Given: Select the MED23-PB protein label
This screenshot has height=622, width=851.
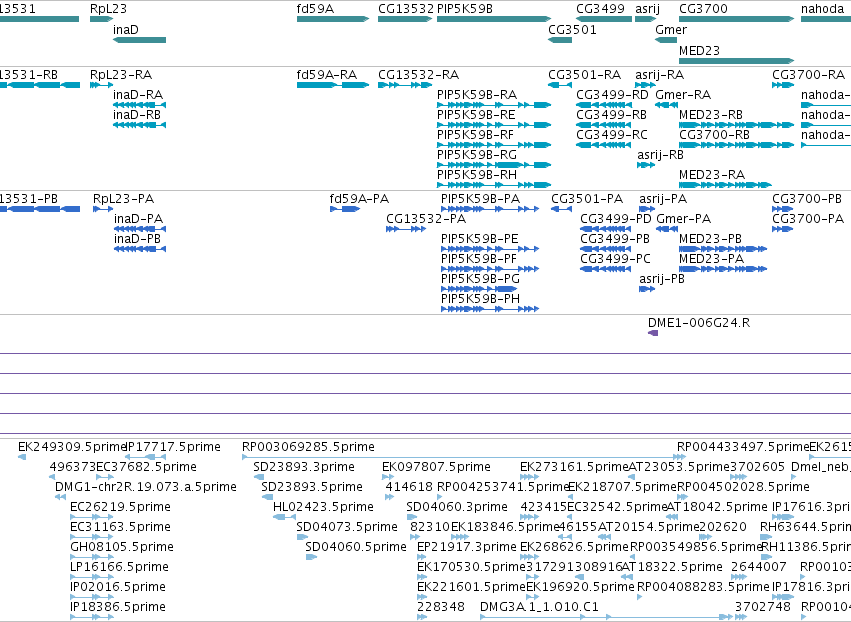Looking at the screenshot, I should (x=710, y=239).
